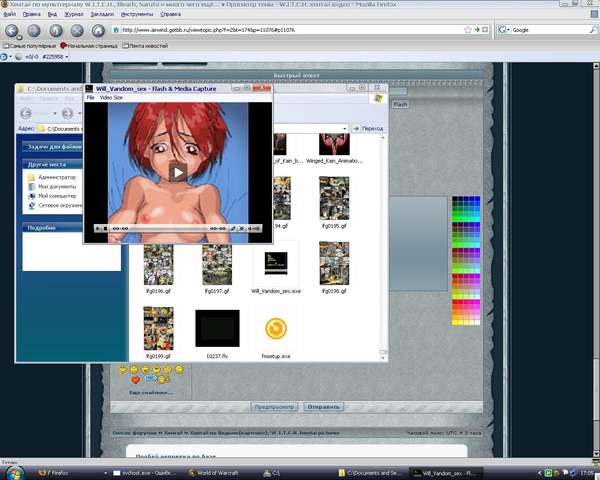Click Firefox's Forward navigation arrow
The image size is (600, 480).
pos(34,30)
